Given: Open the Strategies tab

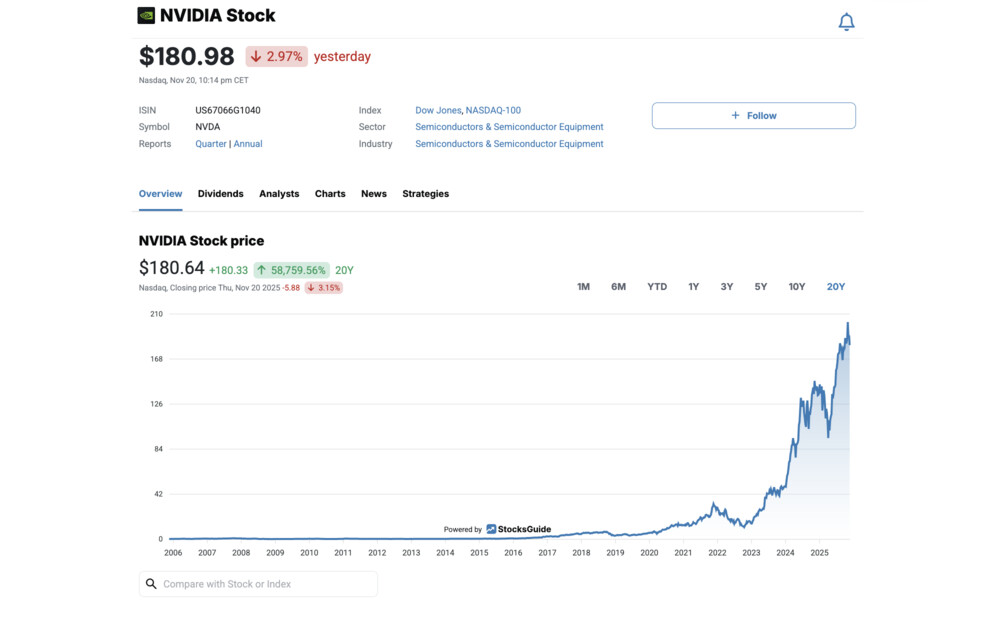Looking at the screenshot, I should 425,193.
